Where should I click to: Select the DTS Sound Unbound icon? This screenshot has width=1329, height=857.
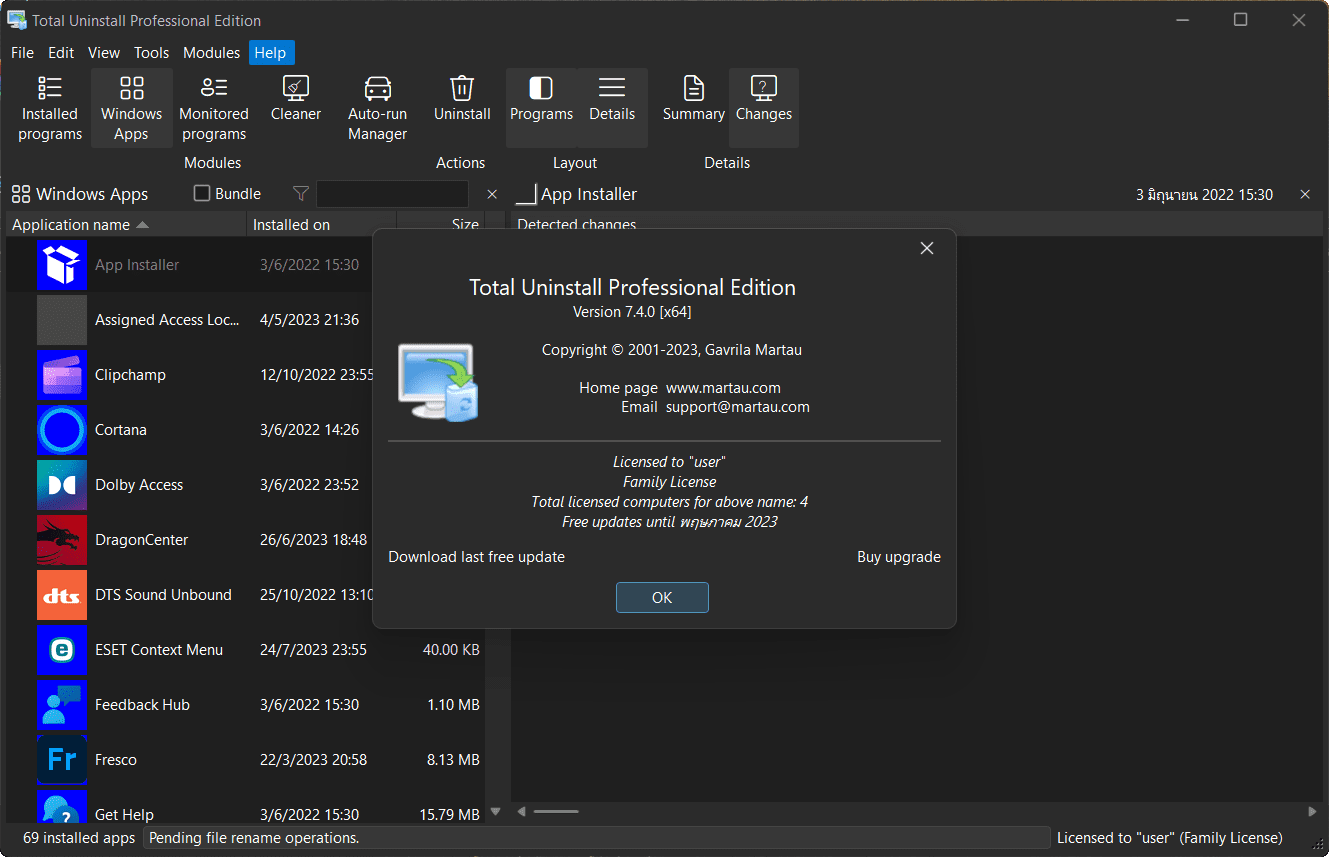coord(62,595)
